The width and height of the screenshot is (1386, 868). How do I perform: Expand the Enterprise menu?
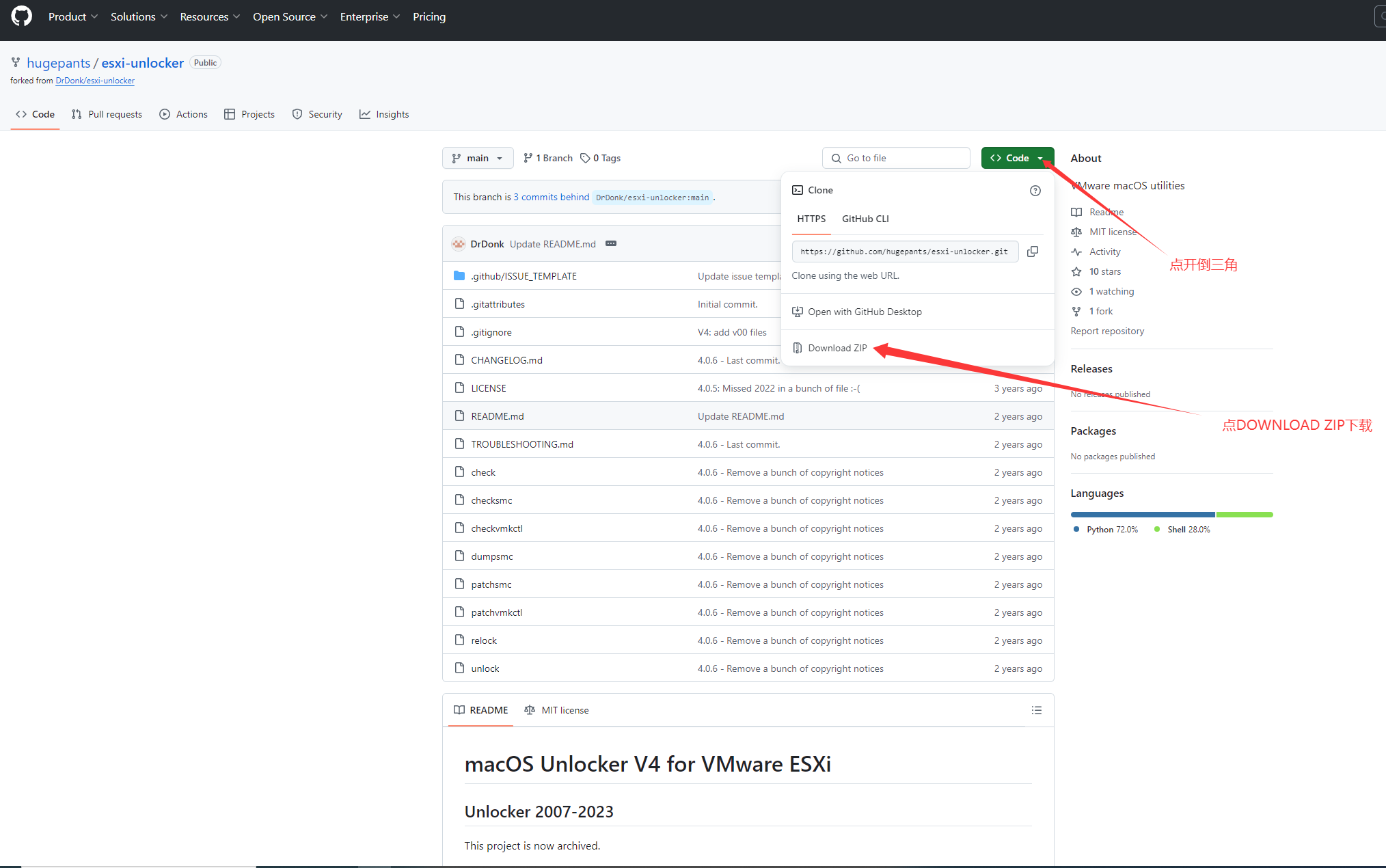(x=370, y=17)
